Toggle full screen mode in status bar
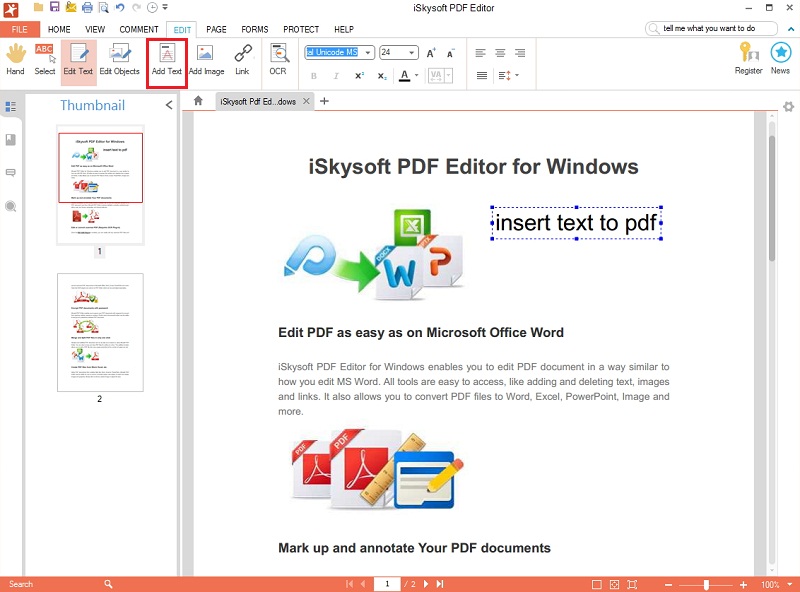The height and width of the screenshot is (592, 800). tap(632, 584)
